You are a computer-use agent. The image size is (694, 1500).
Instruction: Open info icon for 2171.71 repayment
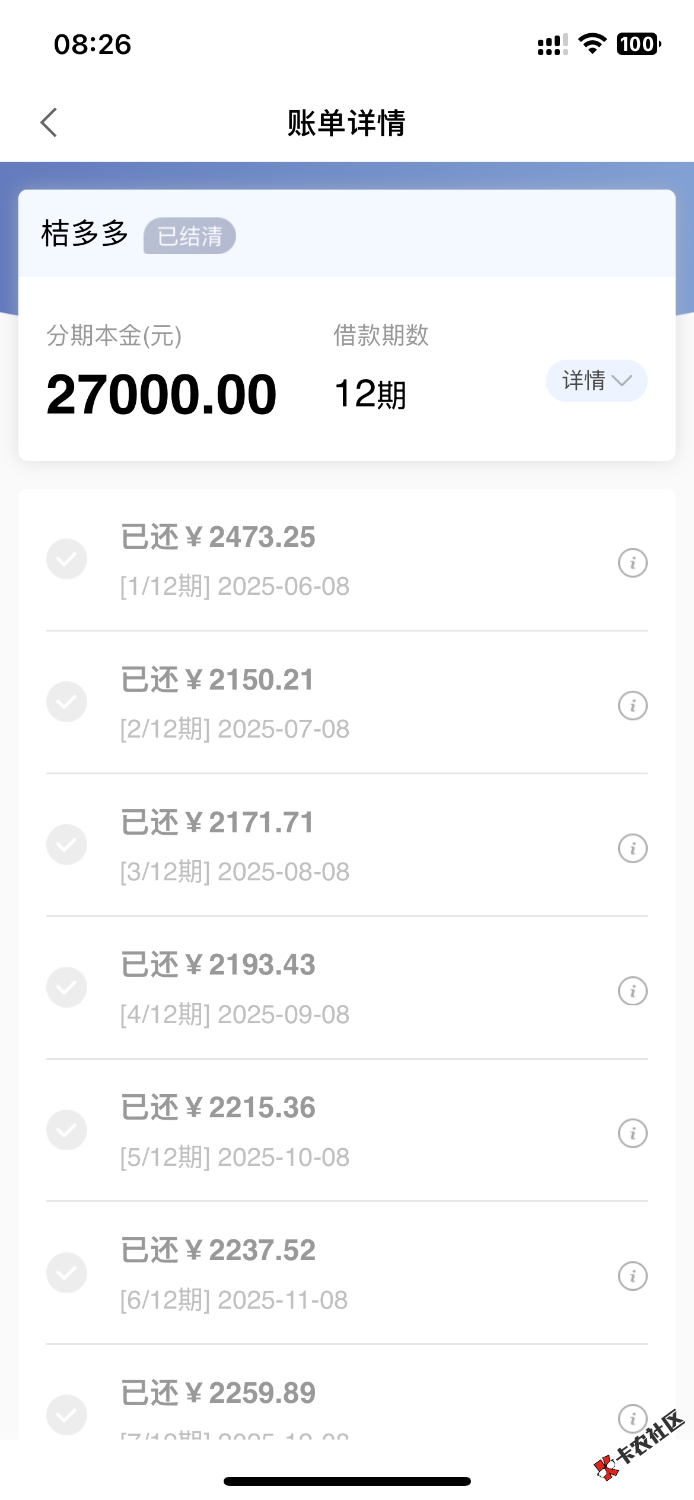pos(632,849)
